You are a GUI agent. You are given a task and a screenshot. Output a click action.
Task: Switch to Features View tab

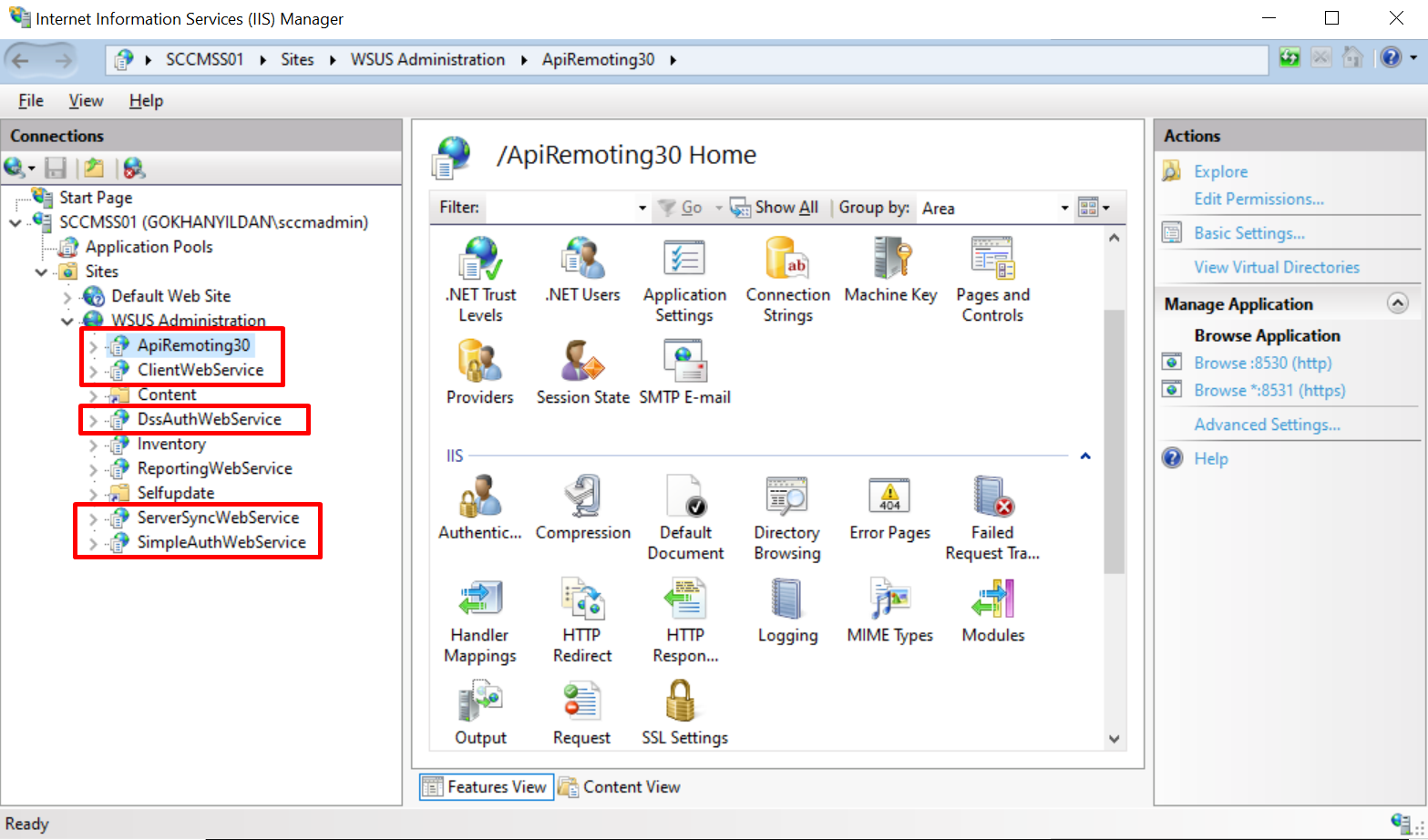click(486, 786)
